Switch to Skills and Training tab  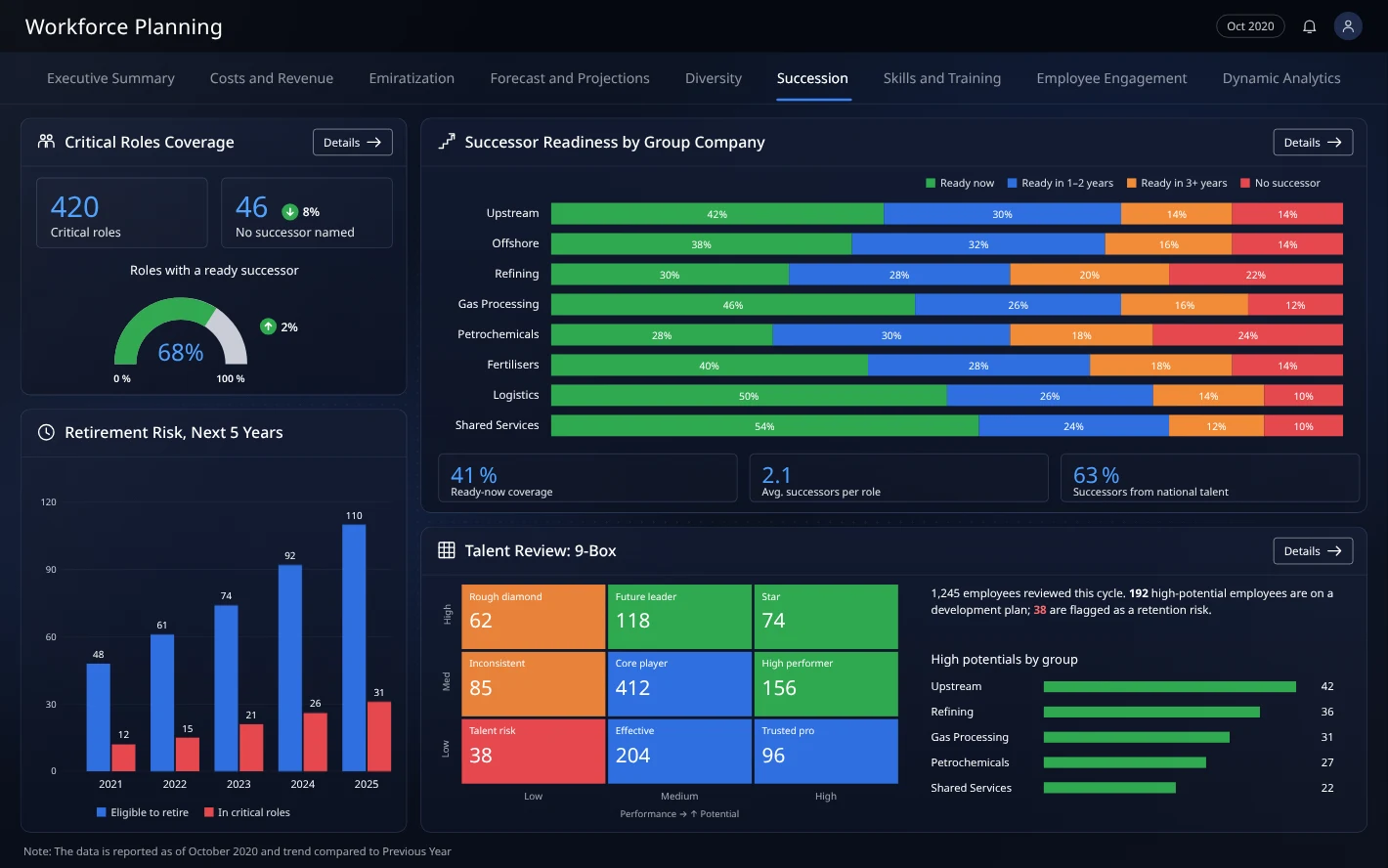[942, 78]
